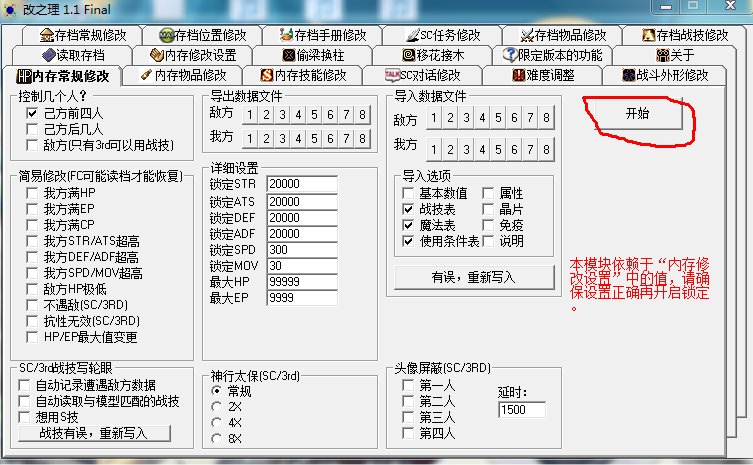753x465 pixels.
Task: Enable 抗性无效(SC/3RD) checkbox
Action: [x=32, y=321]
